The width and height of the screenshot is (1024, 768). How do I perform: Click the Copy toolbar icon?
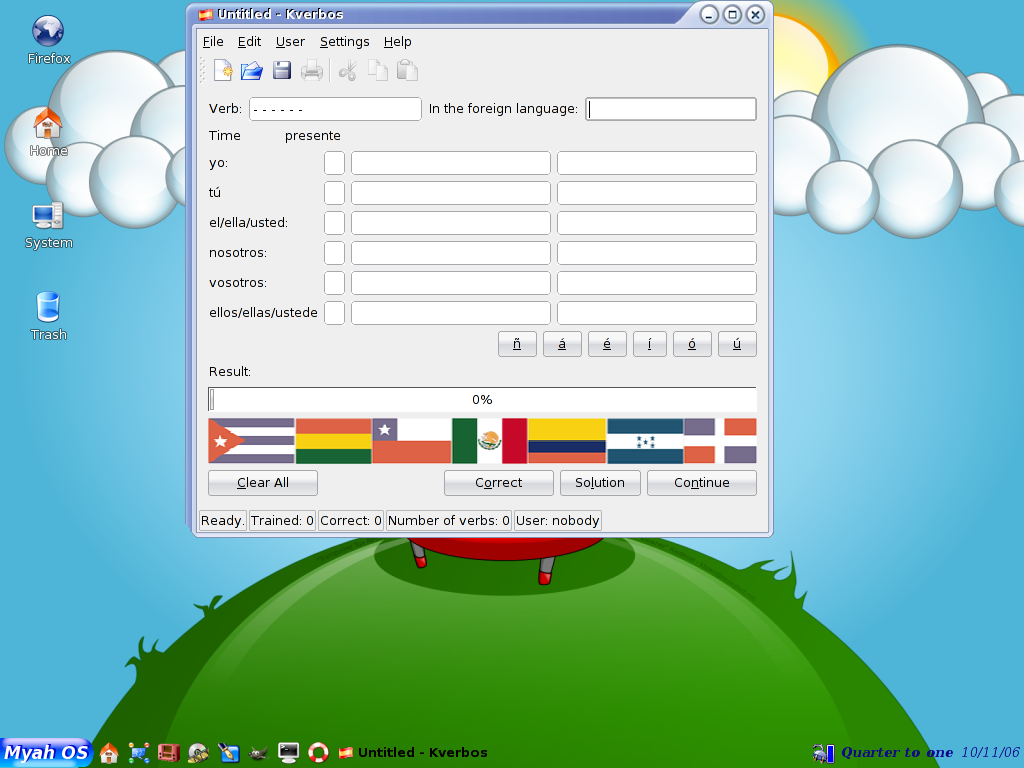(x=377, y=71)
